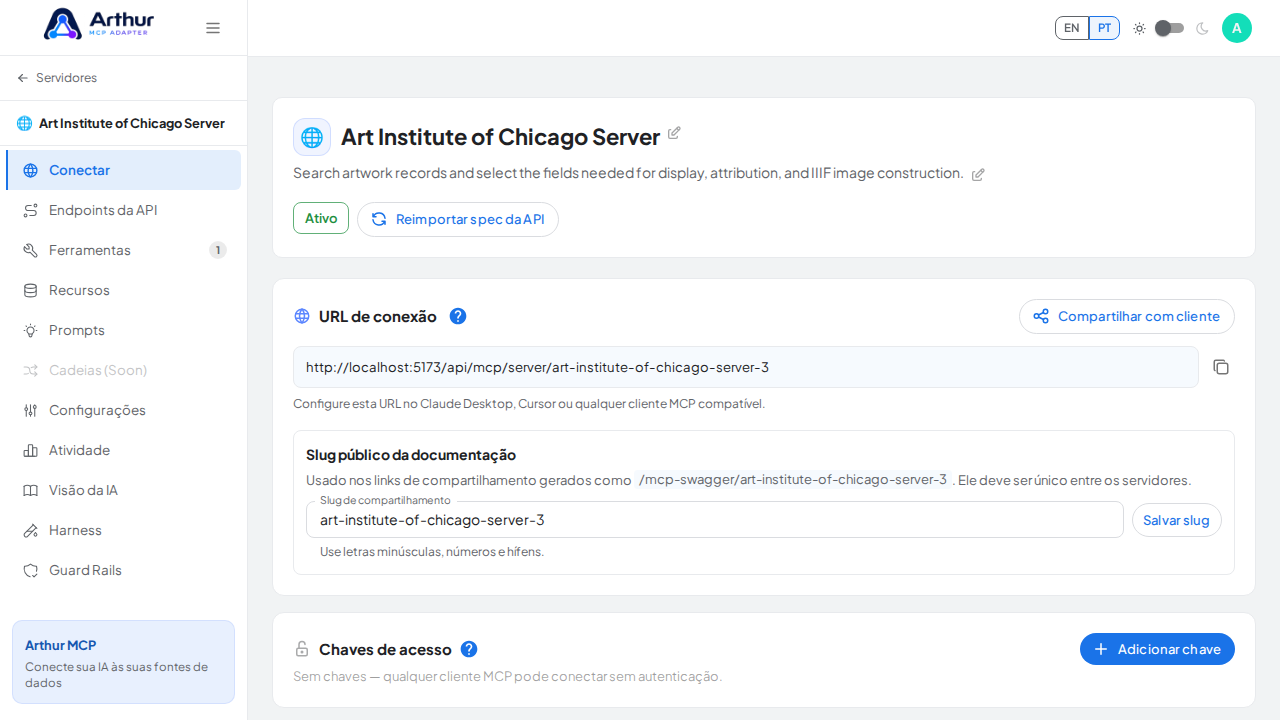Click the connection URL field
The height and width of the screenshot is (720, 1280).
point(746,367)
